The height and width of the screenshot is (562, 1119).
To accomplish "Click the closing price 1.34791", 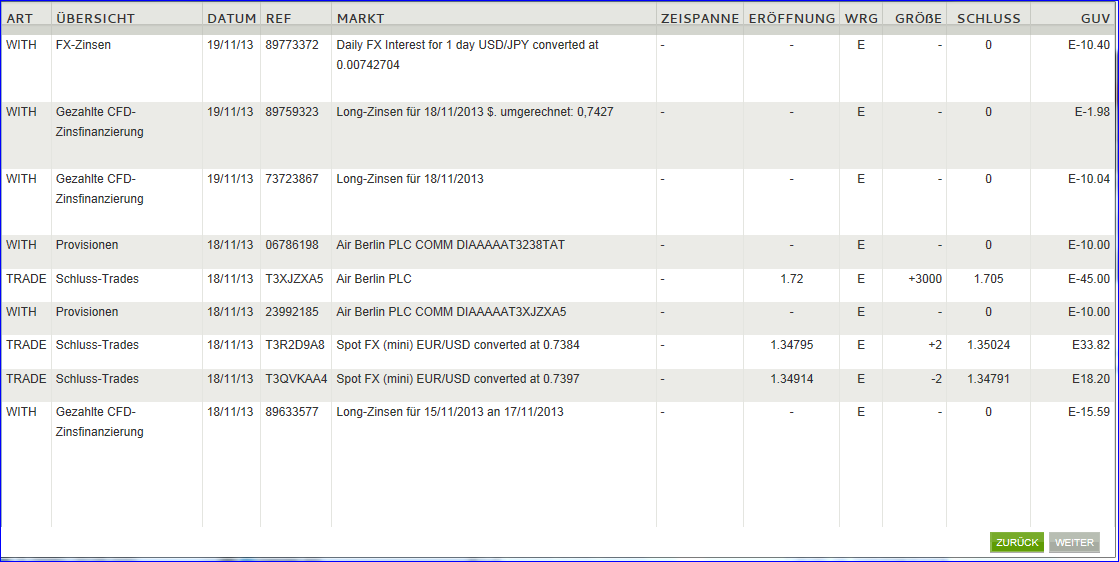I will 988,379.
